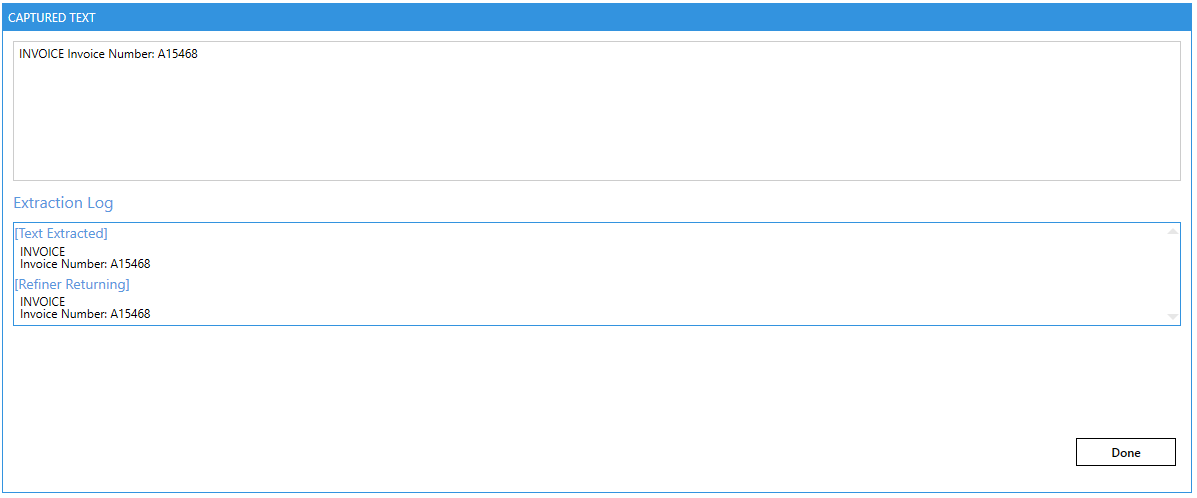The width and height of the screenshot is (1197, 498).
Task: Click A15468 value in the [Refiner Returning] entry
Action: pos(131,314)
